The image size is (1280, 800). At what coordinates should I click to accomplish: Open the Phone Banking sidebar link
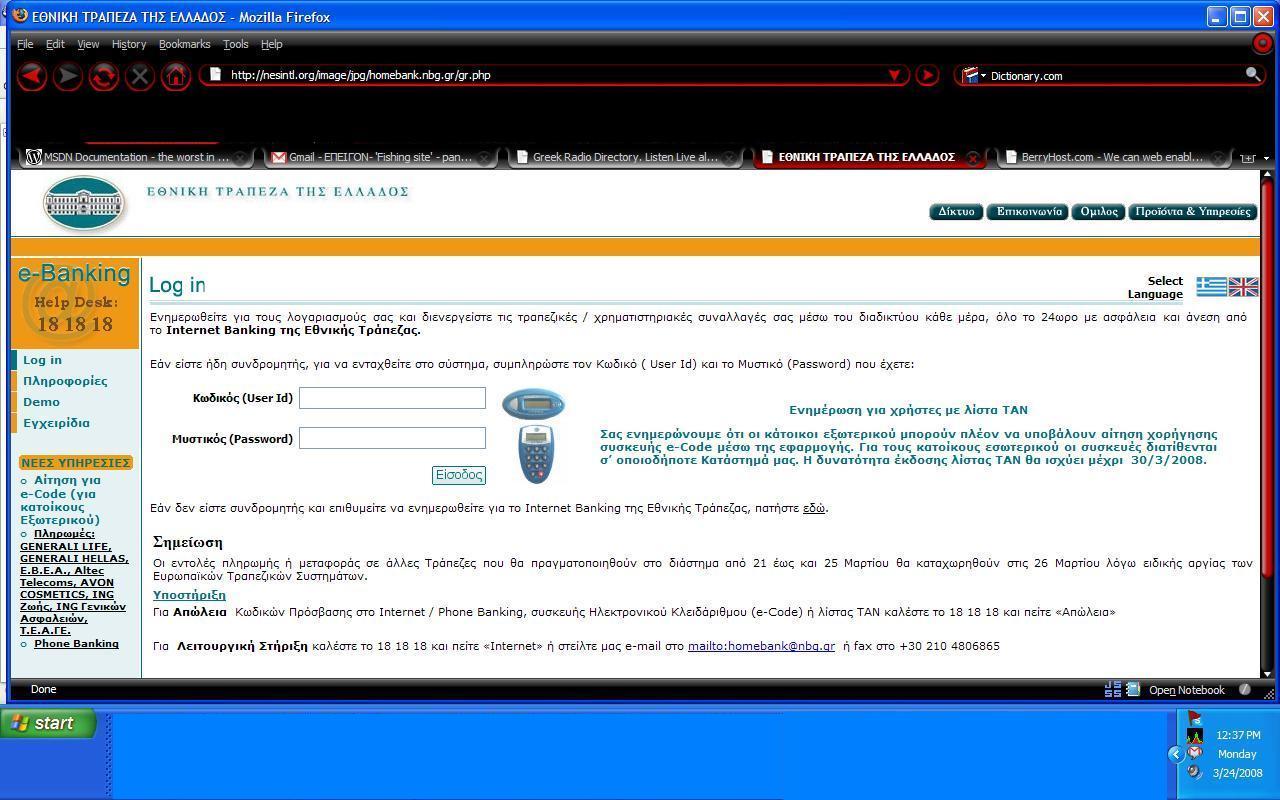point(76,644)
